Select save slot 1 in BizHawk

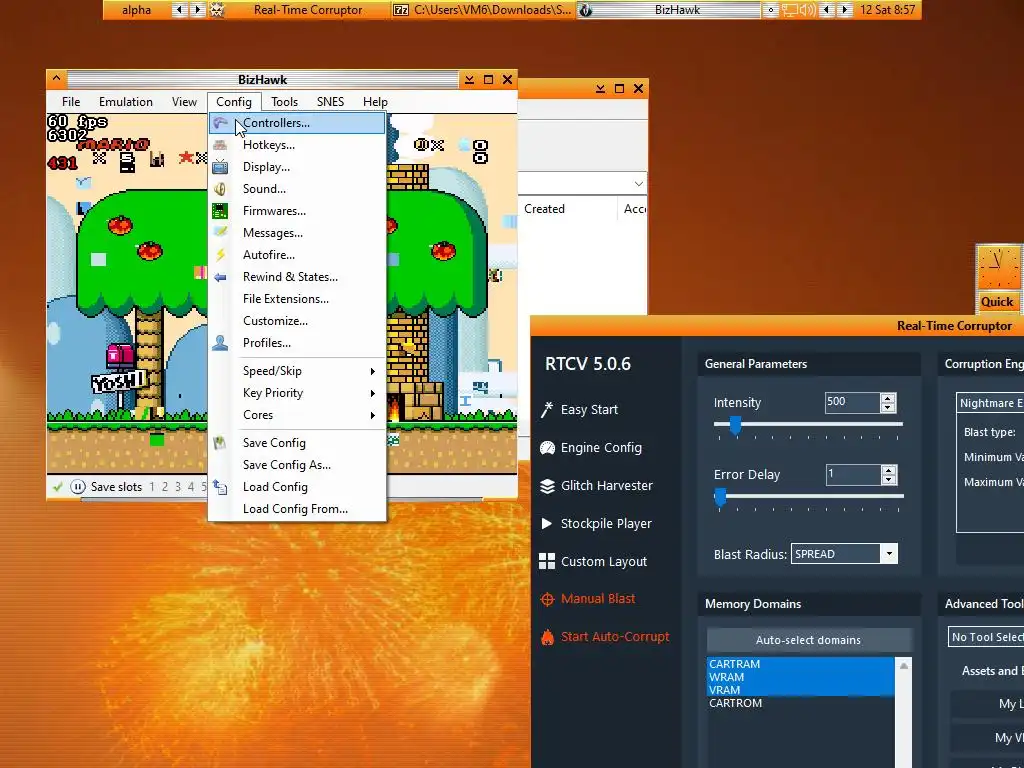coord(152,487)
